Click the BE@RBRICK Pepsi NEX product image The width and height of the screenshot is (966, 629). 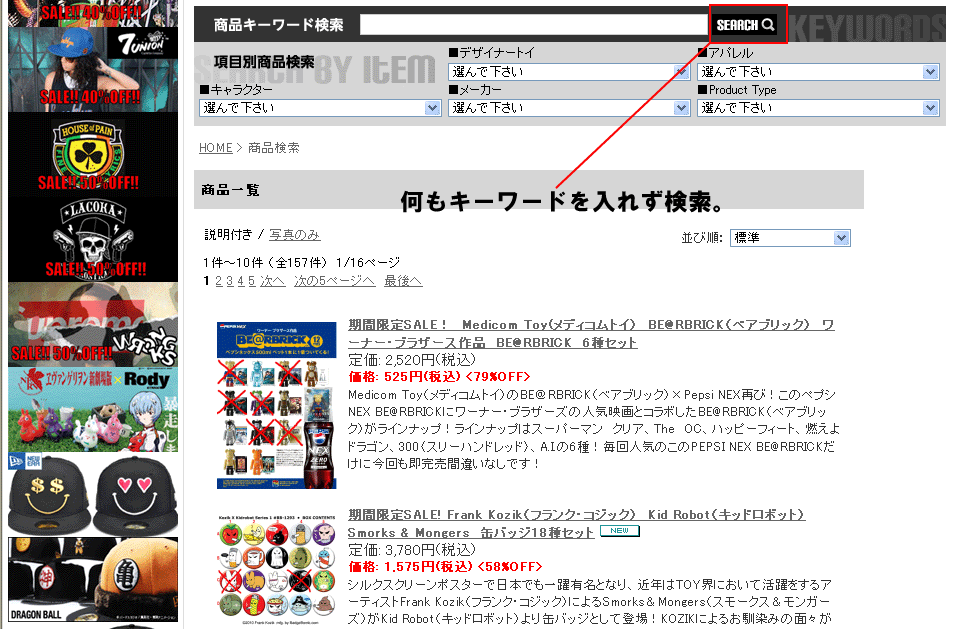pyautogui.click(x=277, y=405)
